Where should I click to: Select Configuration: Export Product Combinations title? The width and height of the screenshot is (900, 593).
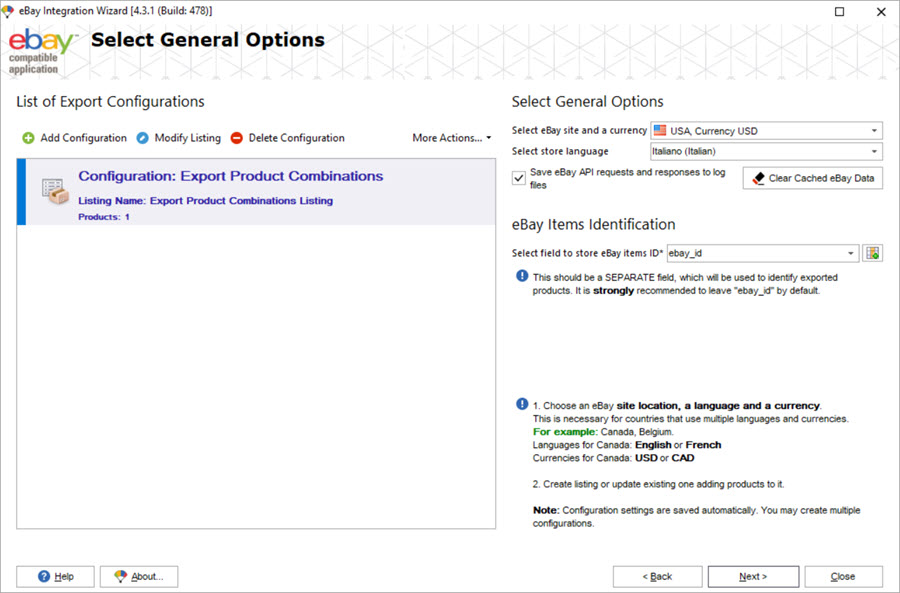231,176
